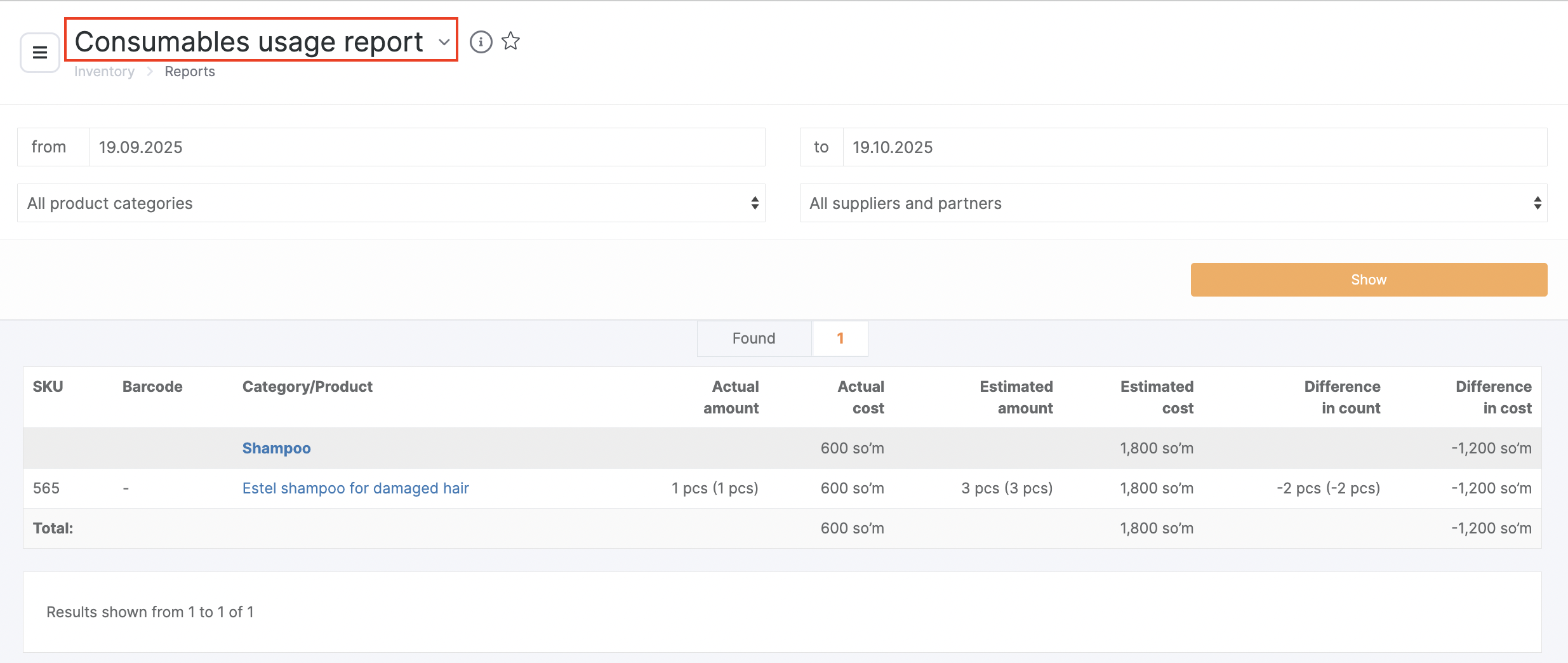1568x663 pixels.
Task: Click the Difference in cost header
Action: pos(1493,397)
